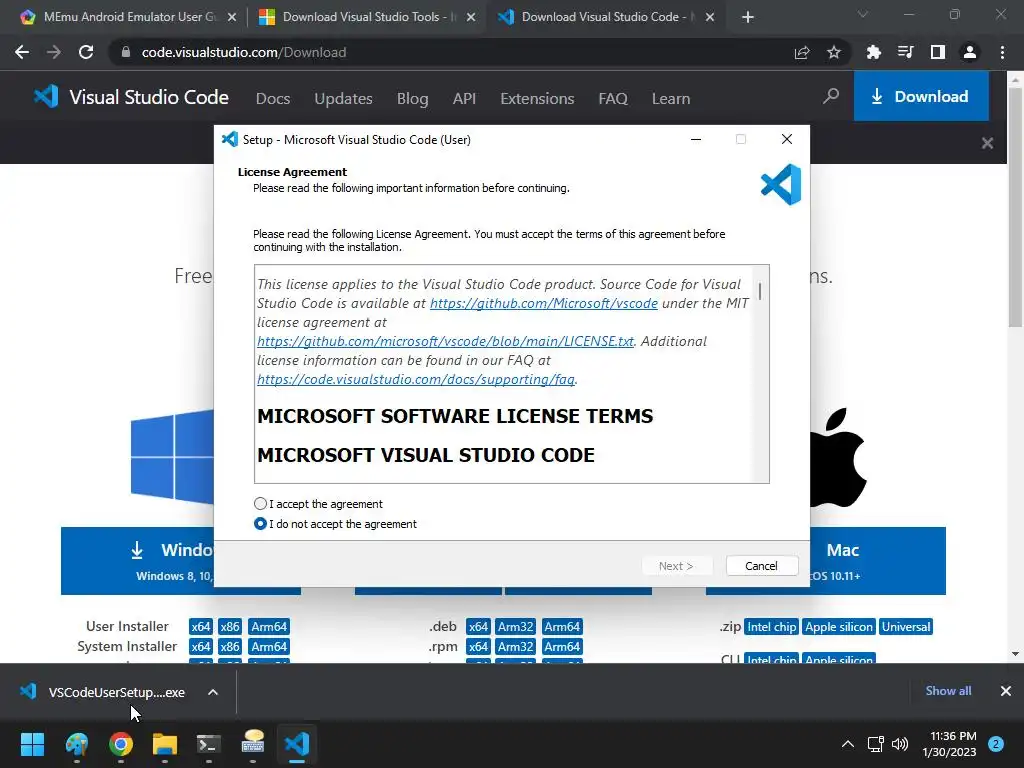
Task: Click .deb x64 link
Action: 478,626
